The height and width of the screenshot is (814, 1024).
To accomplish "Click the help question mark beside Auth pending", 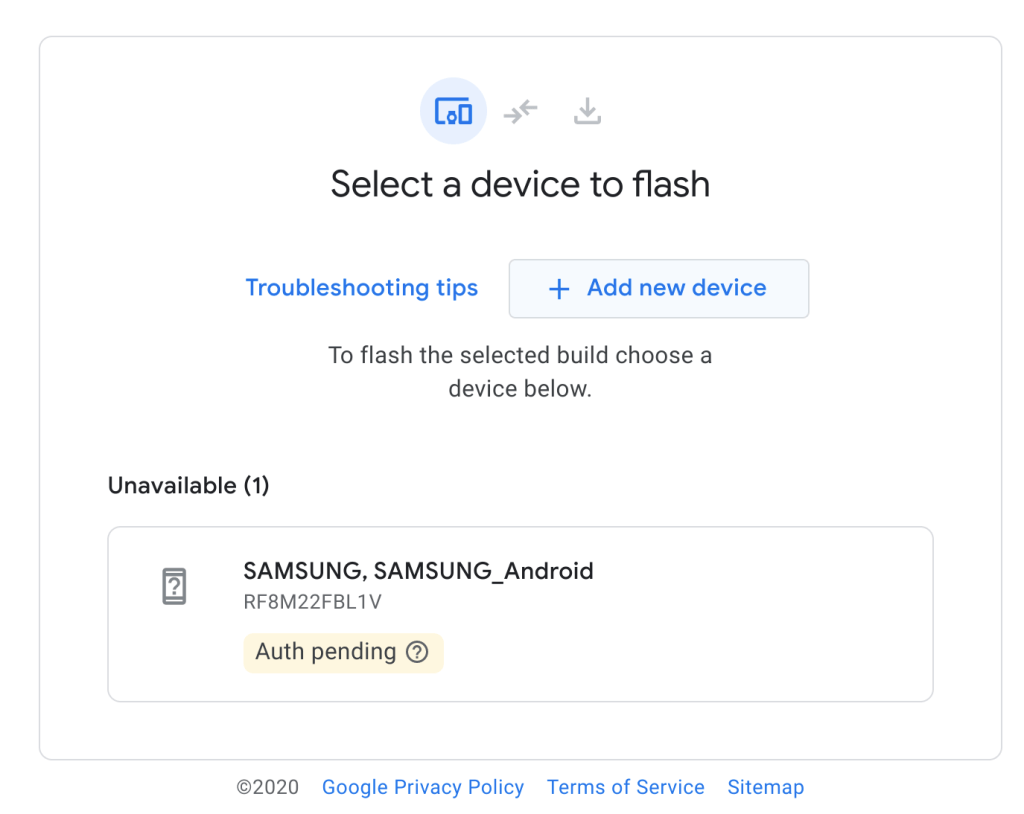I will [417, 652].
